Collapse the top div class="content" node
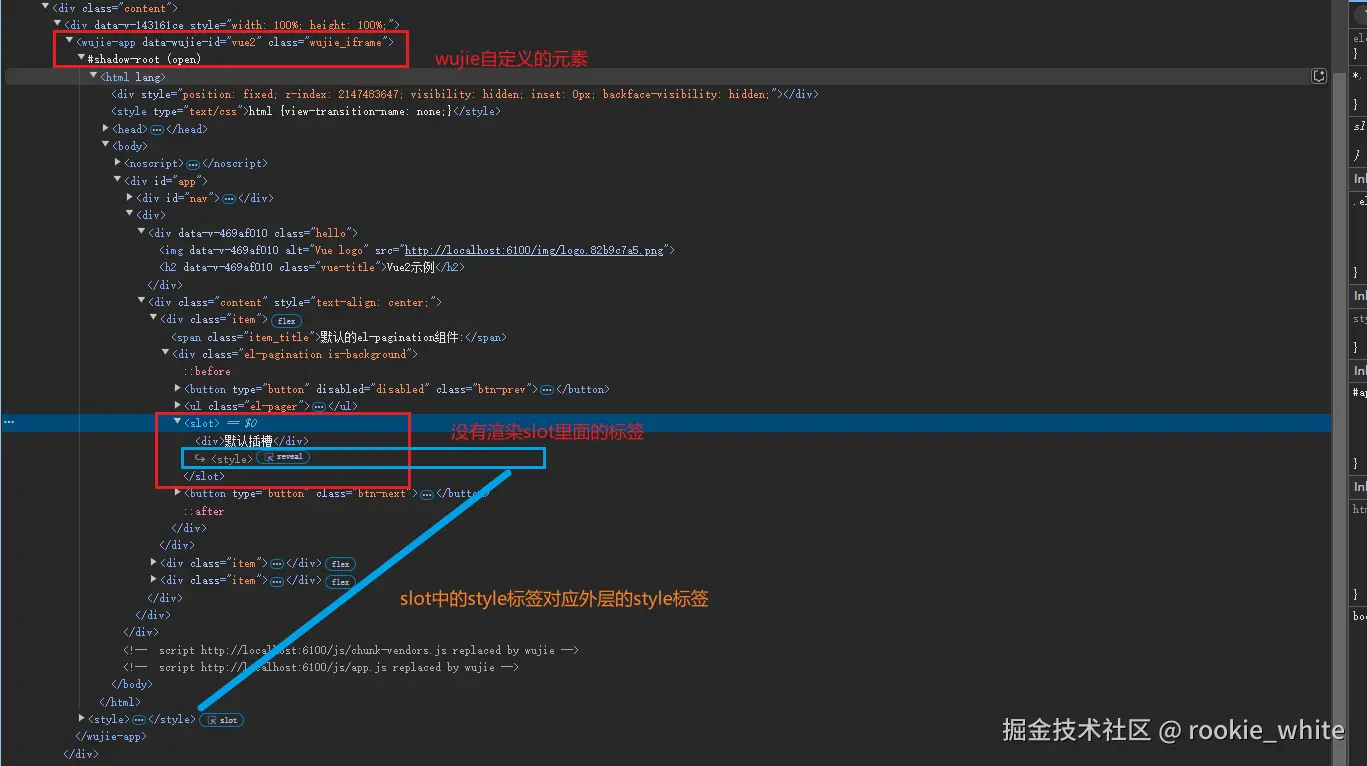This screenshot has width=1367, height=766. pos(45,7)
